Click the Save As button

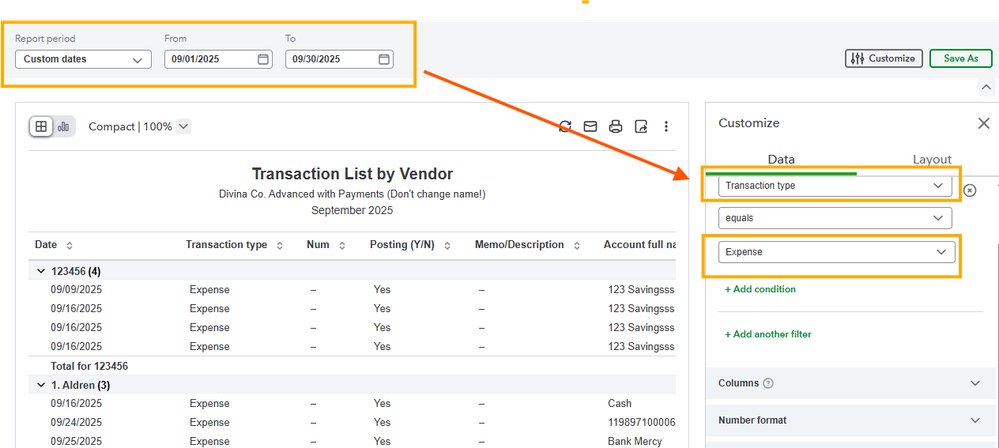tap(961, 58)
